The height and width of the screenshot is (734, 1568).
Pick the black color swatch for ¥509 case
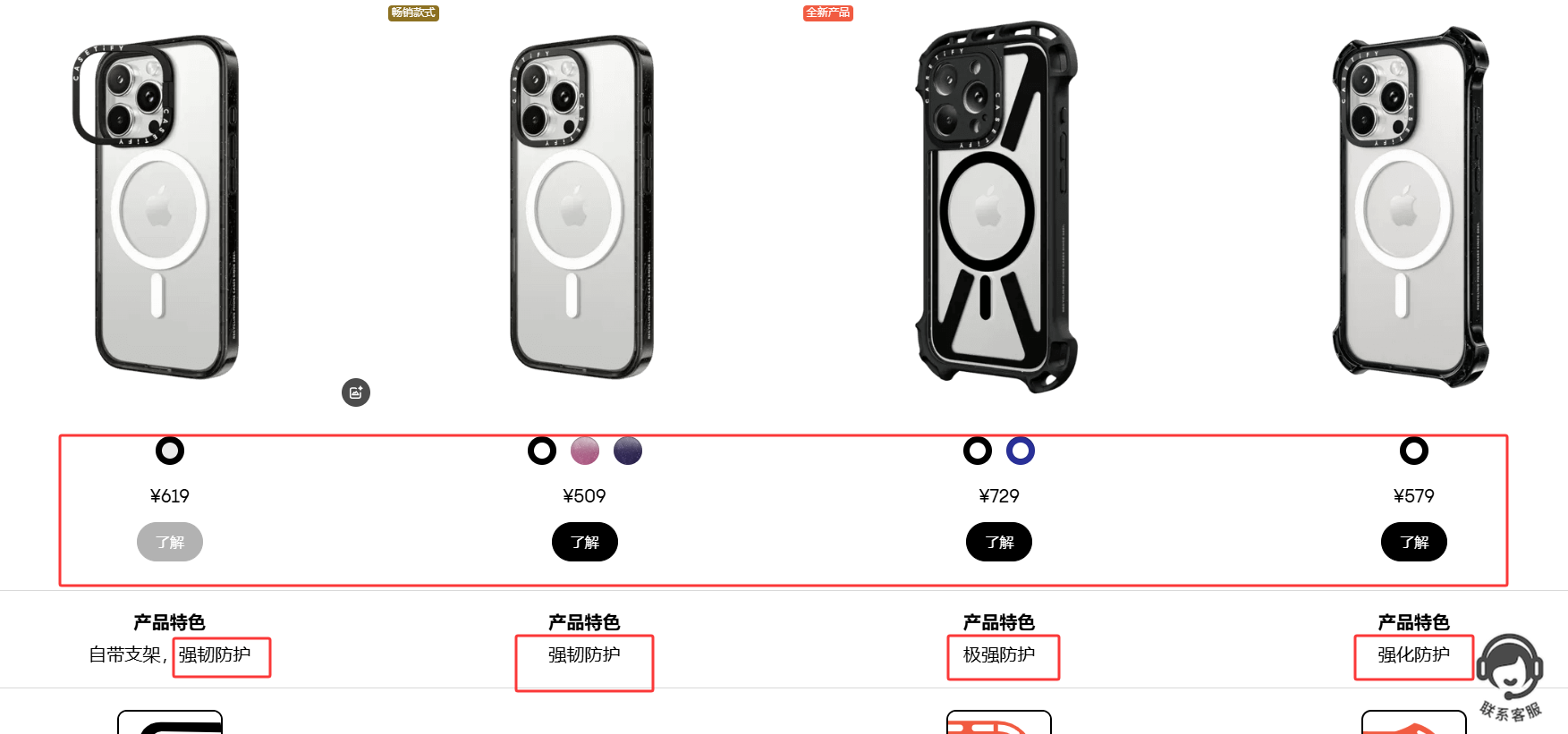(x=542, y=451)
